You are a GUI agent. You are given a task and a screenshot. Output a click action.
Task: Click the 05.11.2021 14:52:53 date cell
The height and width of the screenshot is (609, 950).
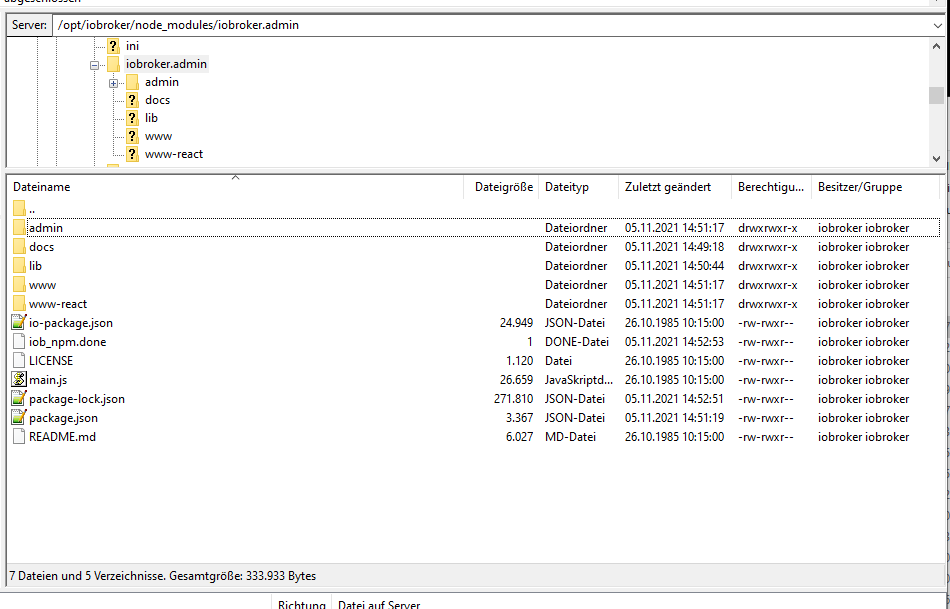(674, 342)
